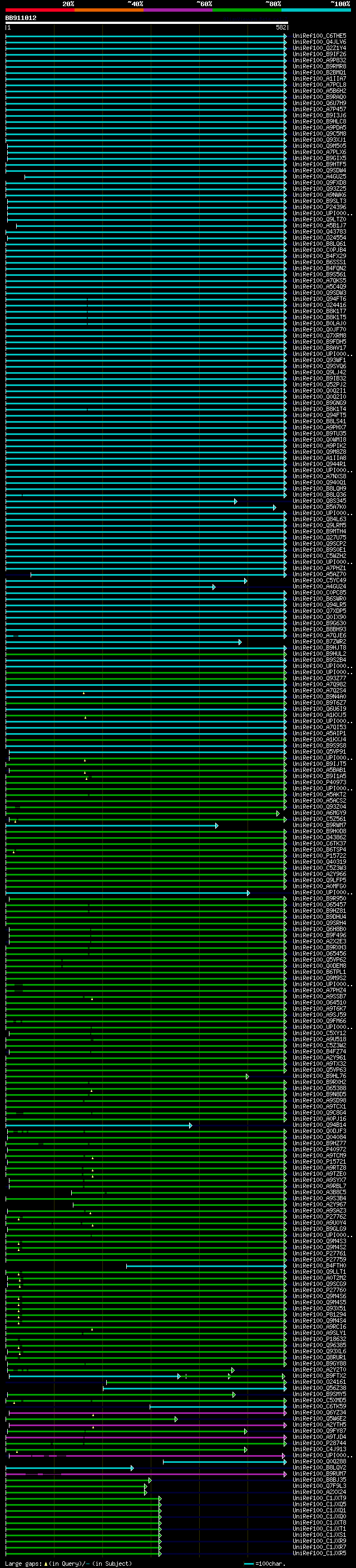Select the UniRef100_C1JXR5 label
Image resolution: width=356 pixels, height=1568 pixels.
point(319,1554)
